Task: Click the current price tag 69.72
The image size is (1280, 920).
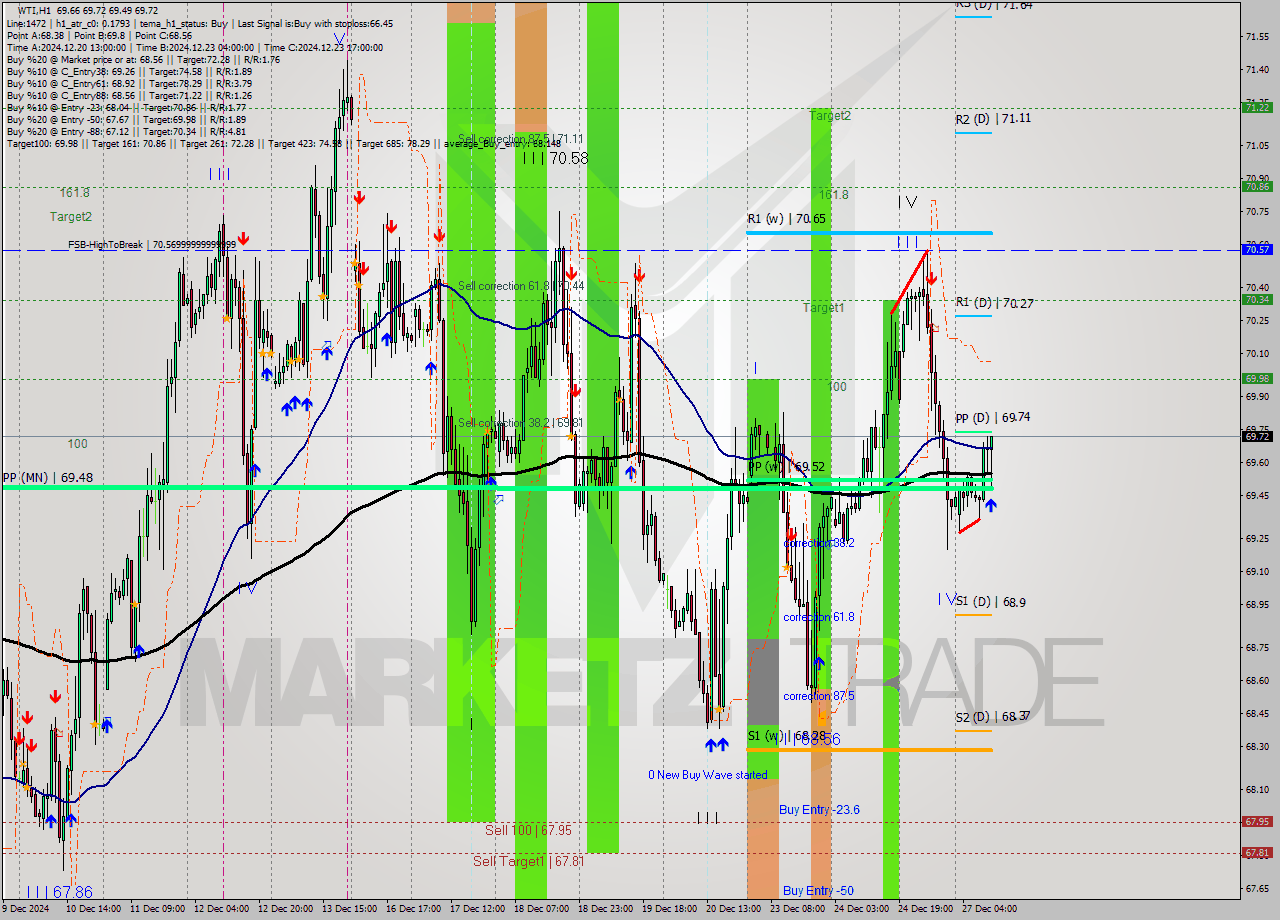Action: (1257, 436)
